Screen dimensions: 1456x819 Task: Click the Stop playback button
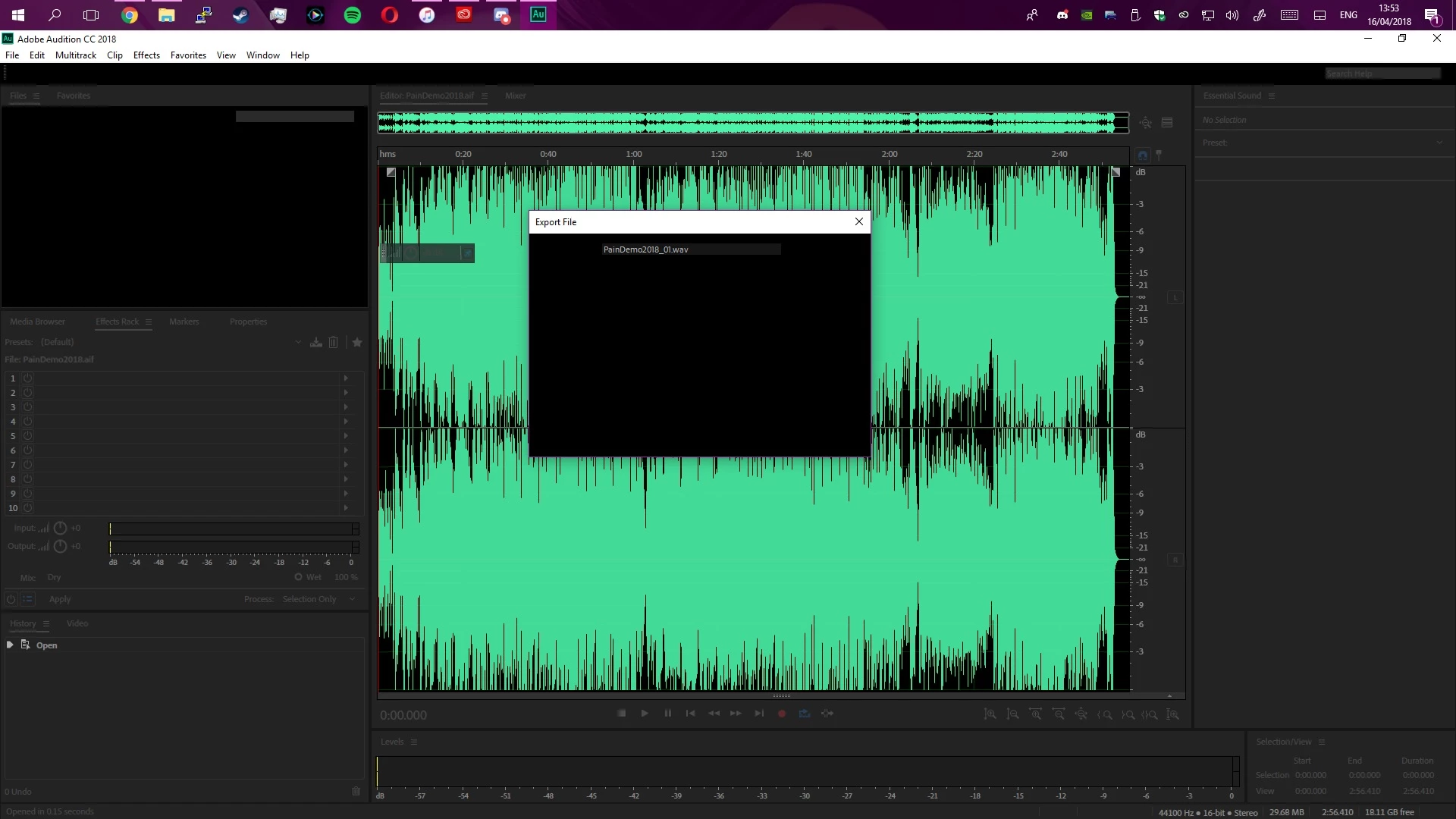[622, 714]
